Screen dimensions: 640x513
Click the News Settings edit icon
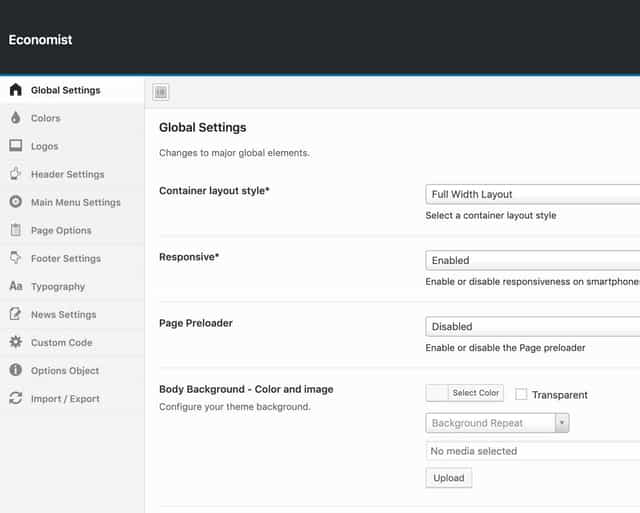click(16, 314)
